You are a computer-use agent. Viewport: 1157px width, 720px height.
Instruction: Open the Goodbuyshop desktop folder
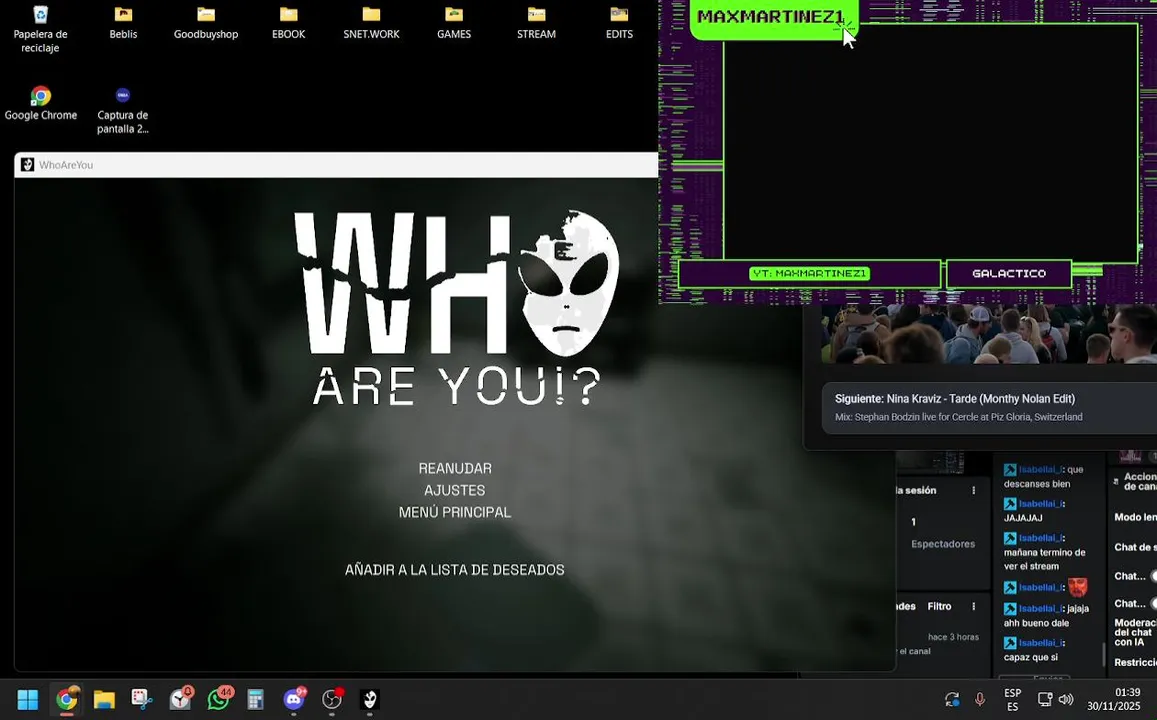coord(206,23)
